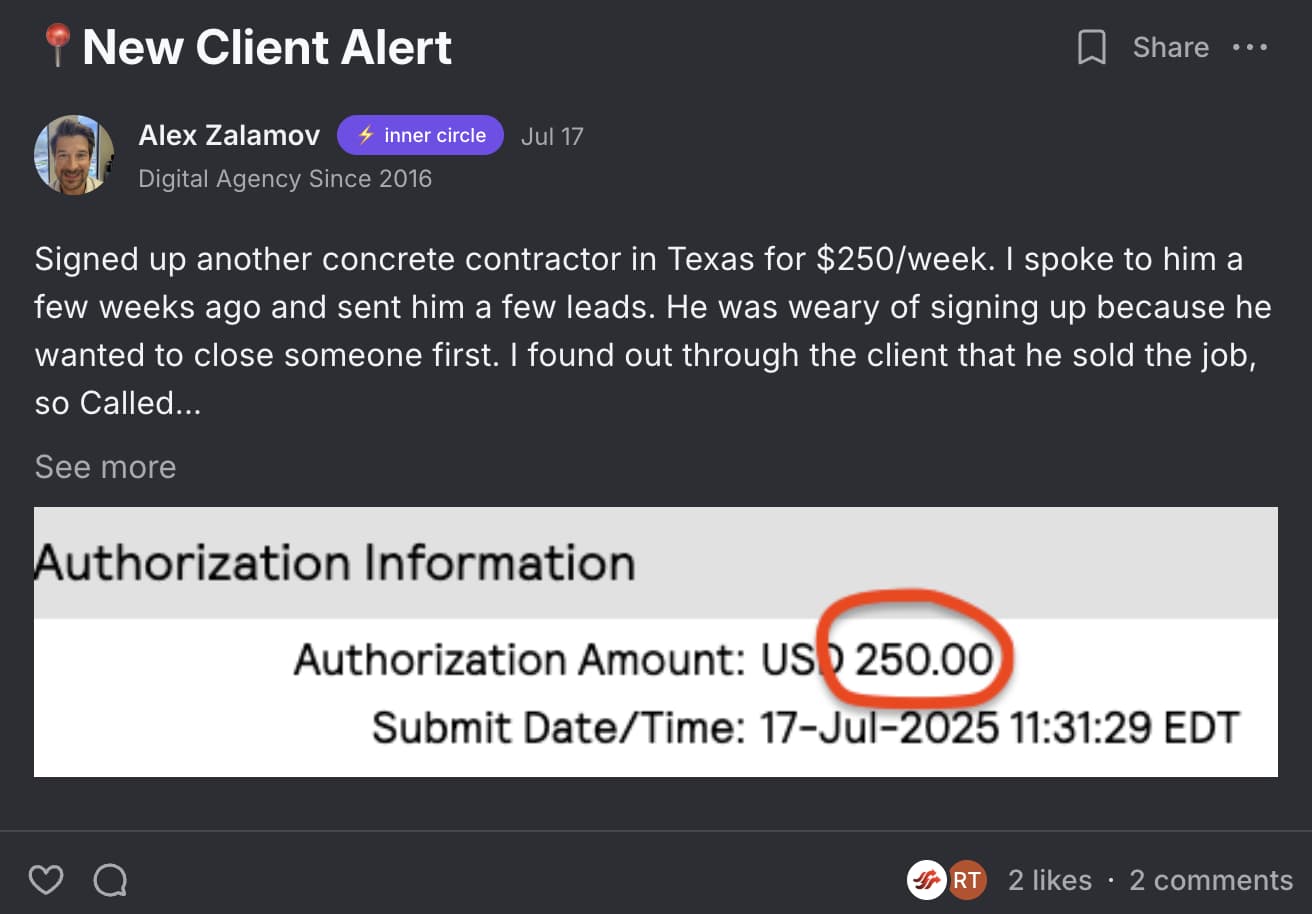The image size is (1312, 914).
Task: Open the 2 comments thread
Action: pos(1210,880)
